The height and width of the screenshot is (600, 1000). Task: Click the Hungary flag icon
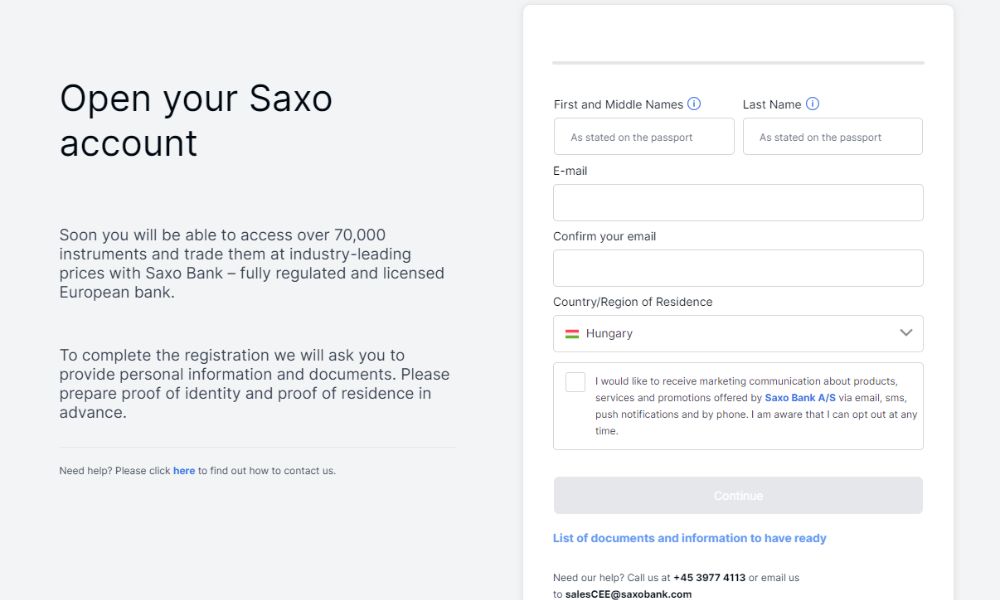tap(572, 334)
